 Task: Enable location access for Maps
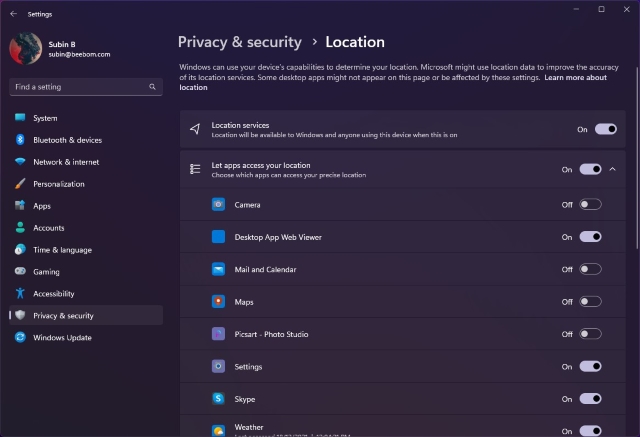coord(590,302)
